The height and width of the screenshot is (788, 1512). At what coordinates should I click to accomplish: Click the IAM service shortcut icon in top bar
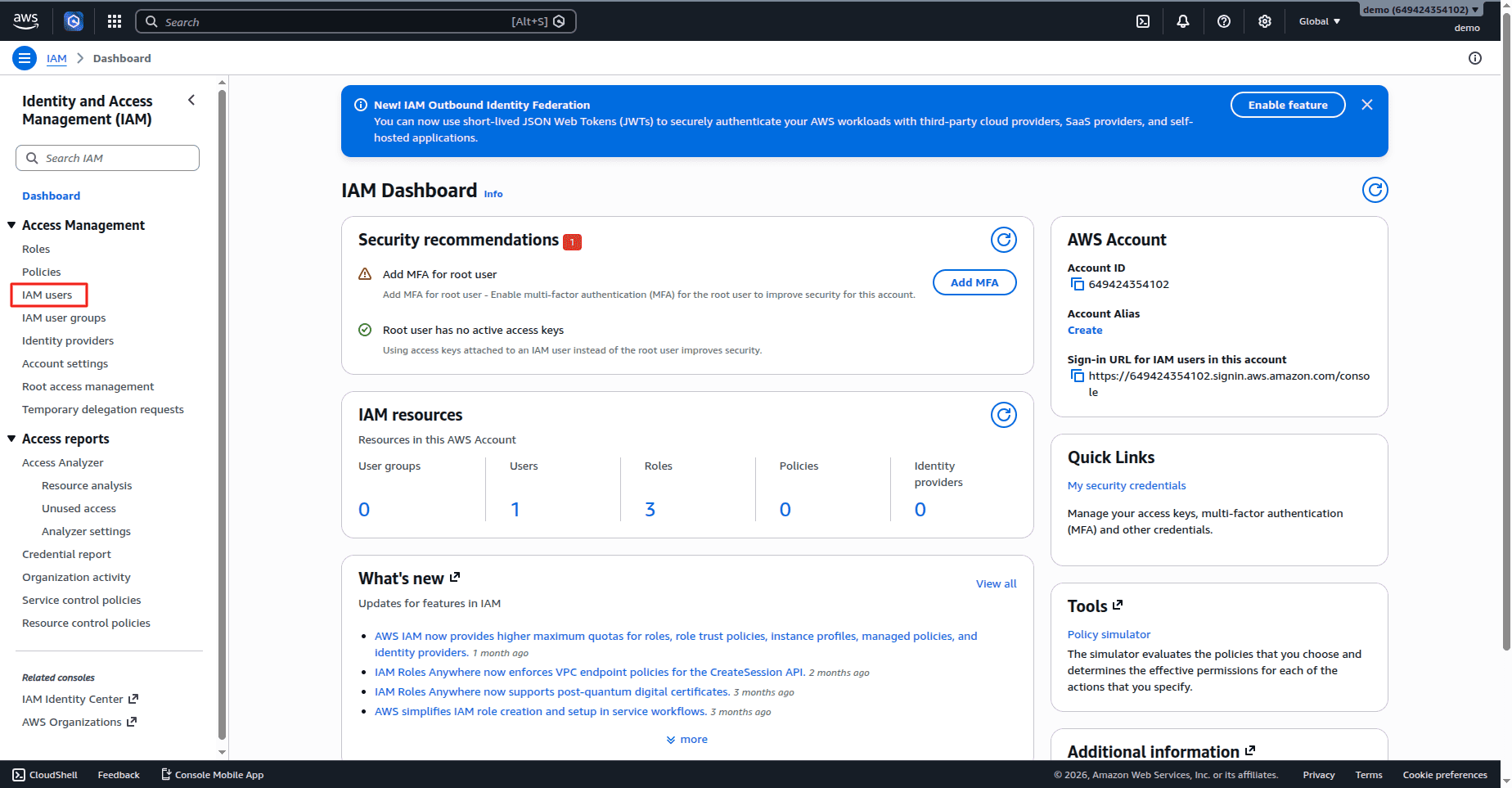click(x=74, y=21)
